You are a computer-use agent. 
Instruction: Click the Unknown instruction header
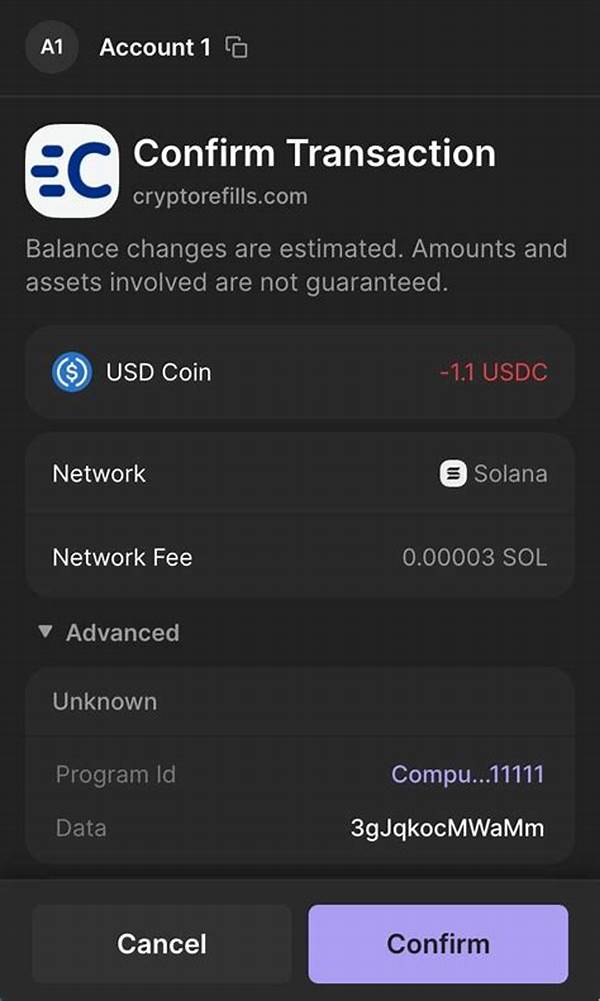pyautogui.click(x=104, y=701)
